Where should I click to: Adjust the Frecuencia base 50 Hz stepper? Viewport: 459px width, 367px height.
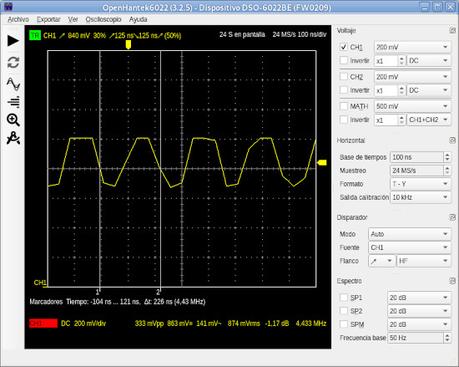point(447,338)
